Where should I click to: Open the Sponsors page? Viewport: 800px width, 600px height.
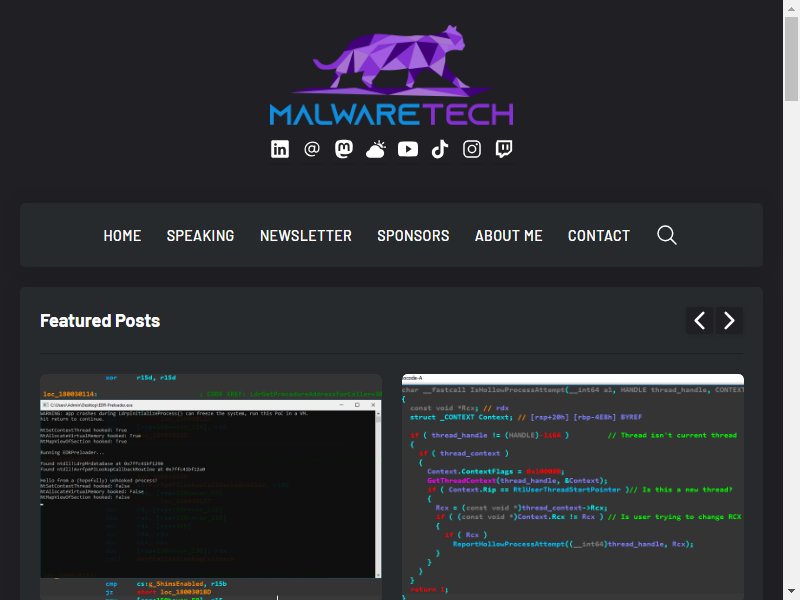tap(413, 236)
